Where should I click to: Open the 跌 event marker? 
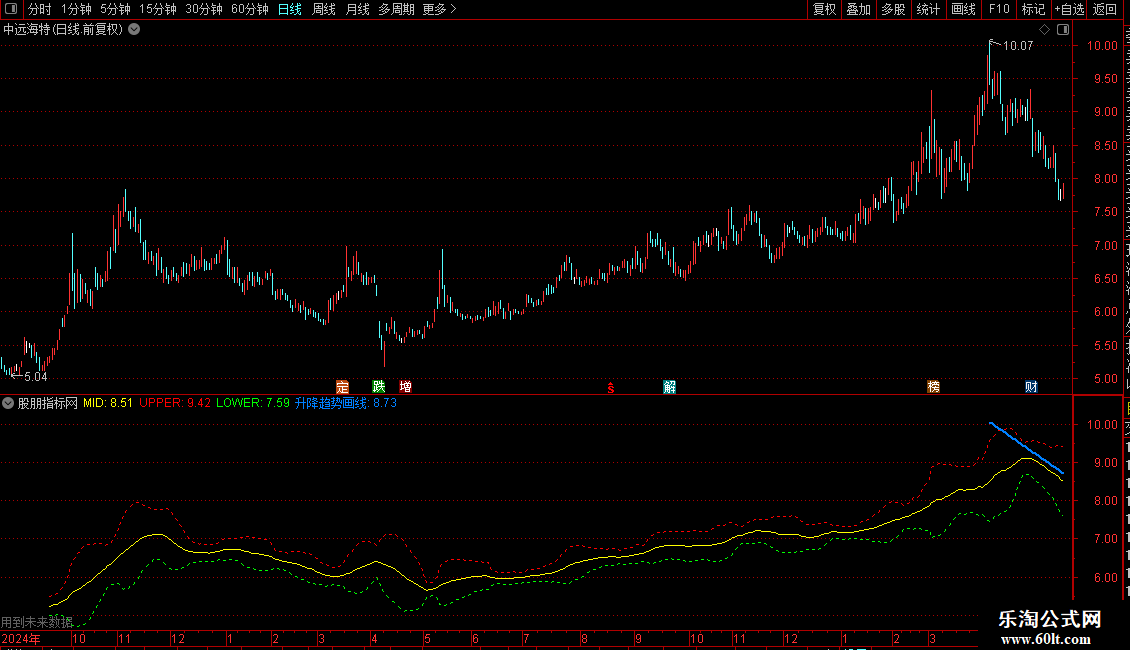(379, 387)
